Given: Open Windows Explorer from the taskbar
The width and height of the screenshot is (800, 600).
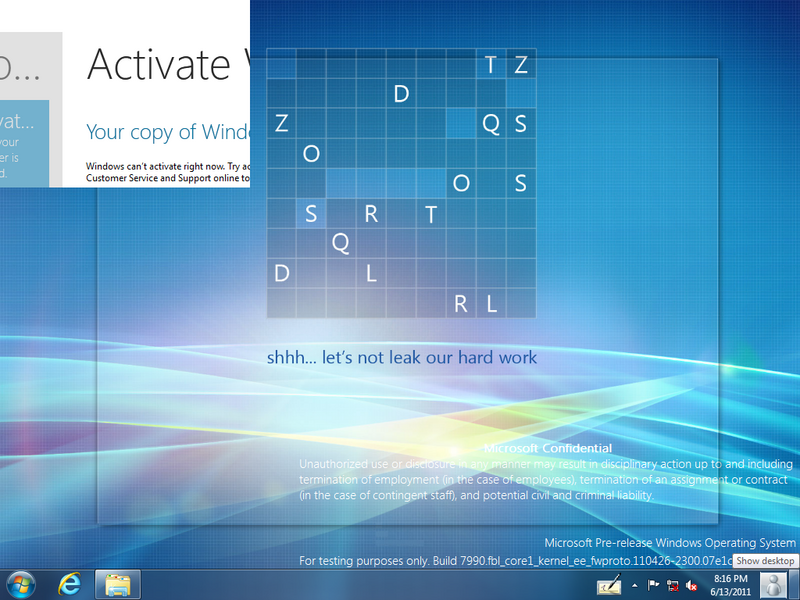Looking at the screenshot, I should pyautogui.click(x=117, y=585).
